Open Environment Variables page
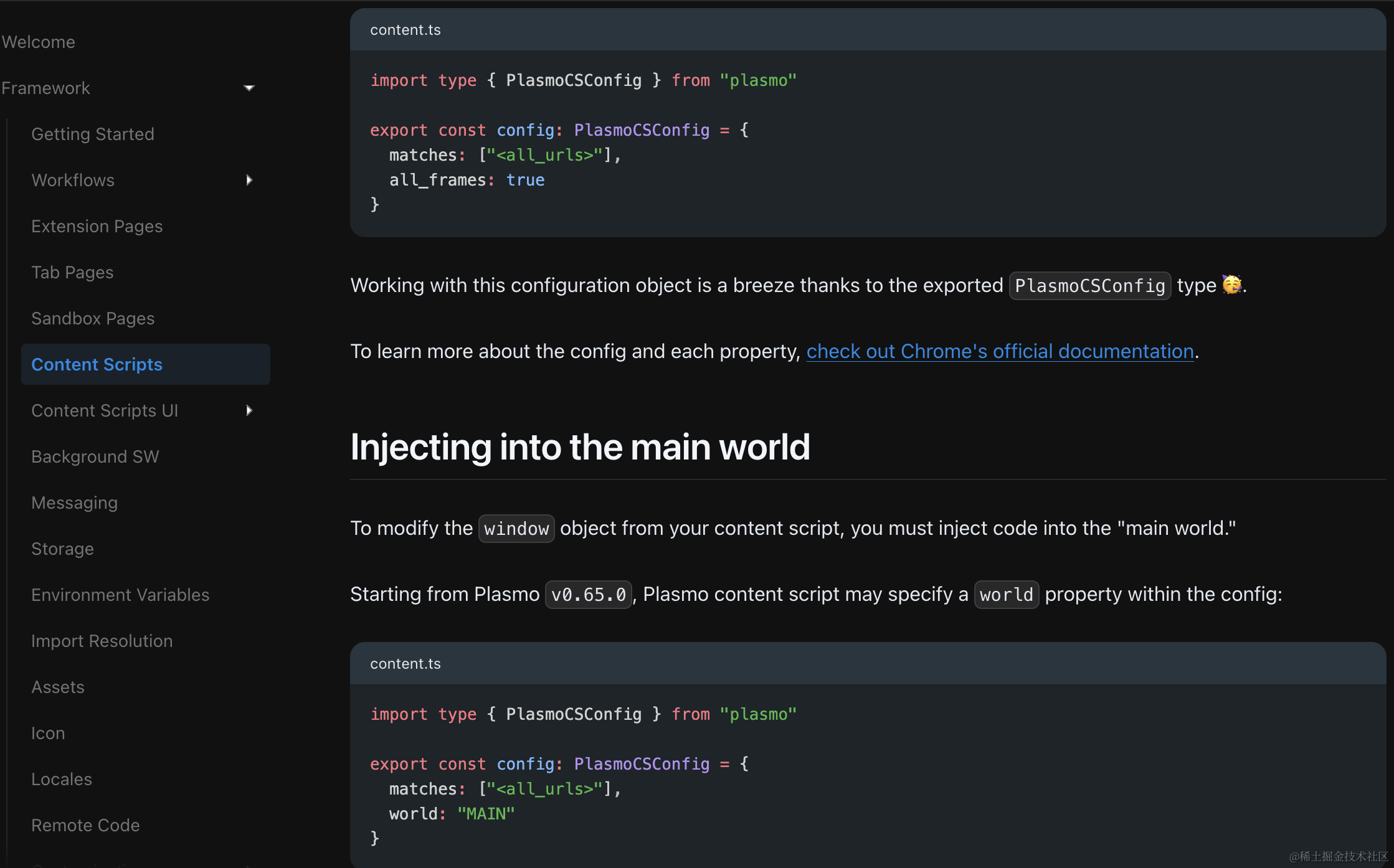Viewport: 1394px width, 868px height. point(120,595)
